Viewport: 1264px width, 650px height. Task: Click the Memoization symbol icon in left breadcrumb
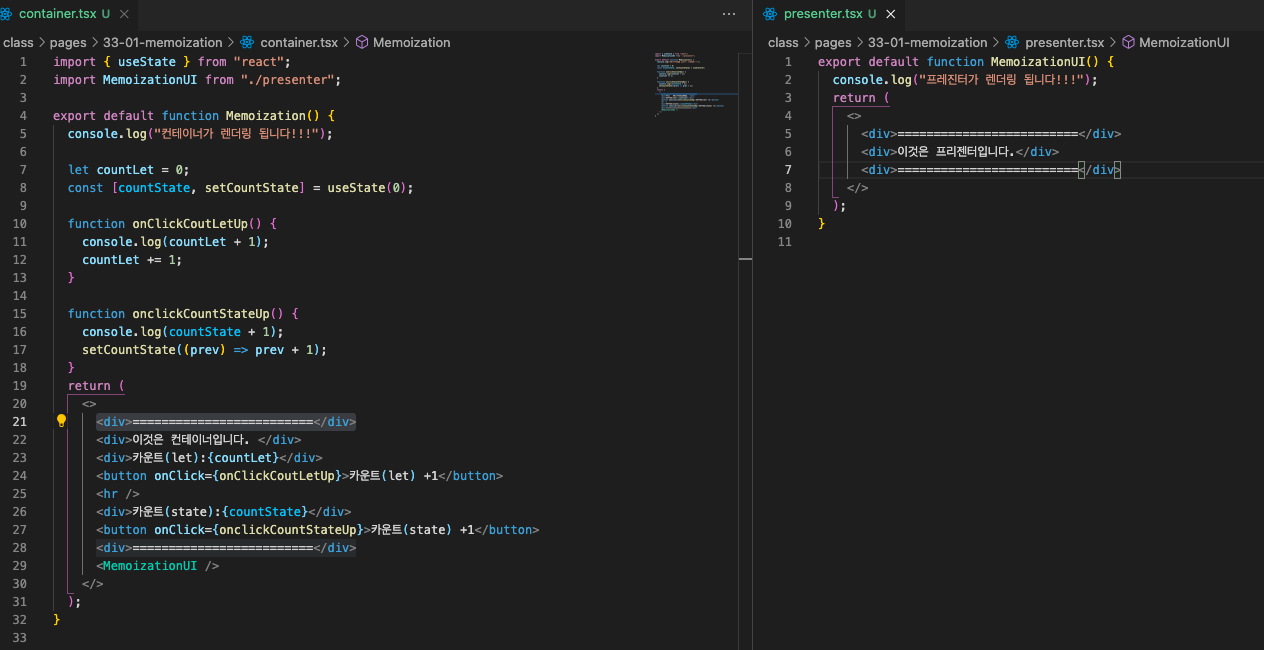coord(362,43)
